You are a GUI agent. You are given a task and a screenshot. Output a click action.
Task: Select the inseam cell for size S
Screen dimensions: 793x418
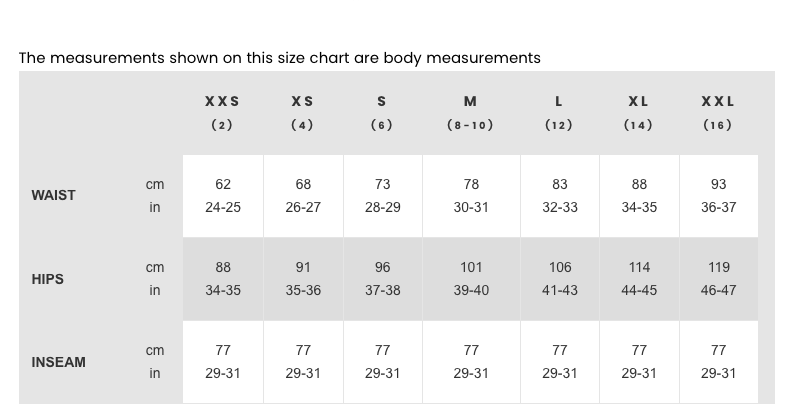(382, 362)
